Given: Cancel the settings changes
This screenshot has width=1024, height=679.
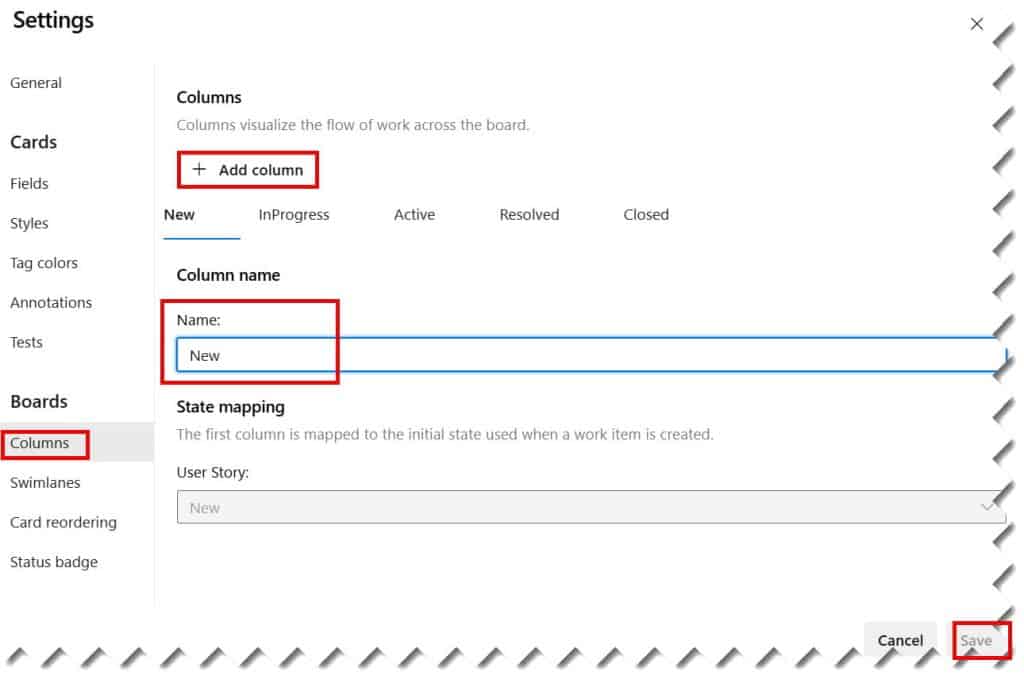Looking at the screenshot, I should (x=900, y=640).
